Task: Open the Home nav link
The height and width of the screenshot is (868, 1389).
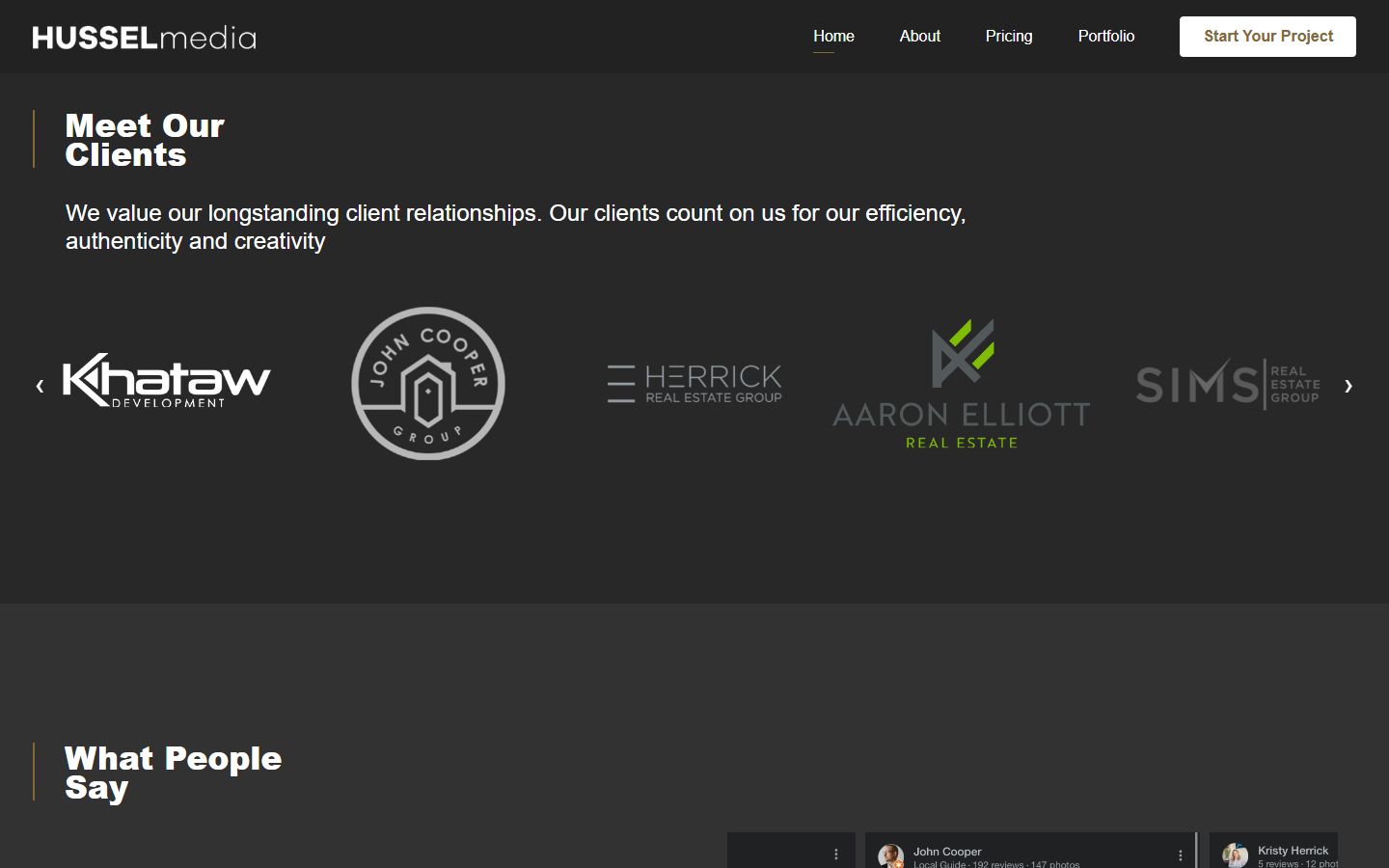Action: click(x=833, y=37)
